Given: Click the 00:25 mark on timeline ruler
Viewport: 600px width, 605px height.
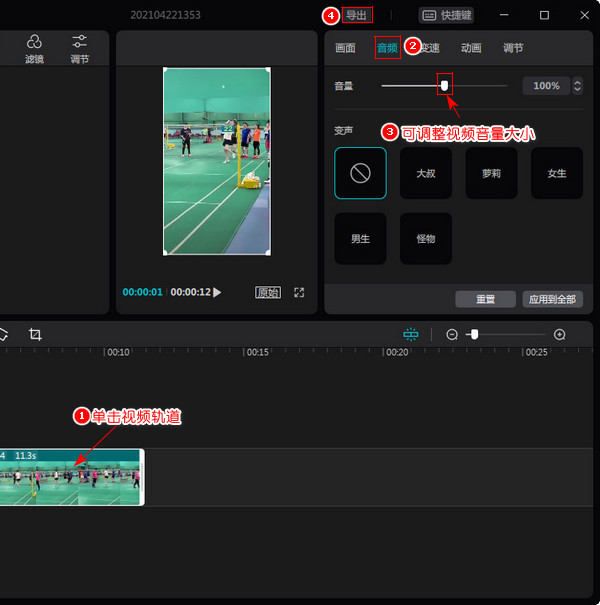Looking at the screenshot, I should tap(536, 352).
